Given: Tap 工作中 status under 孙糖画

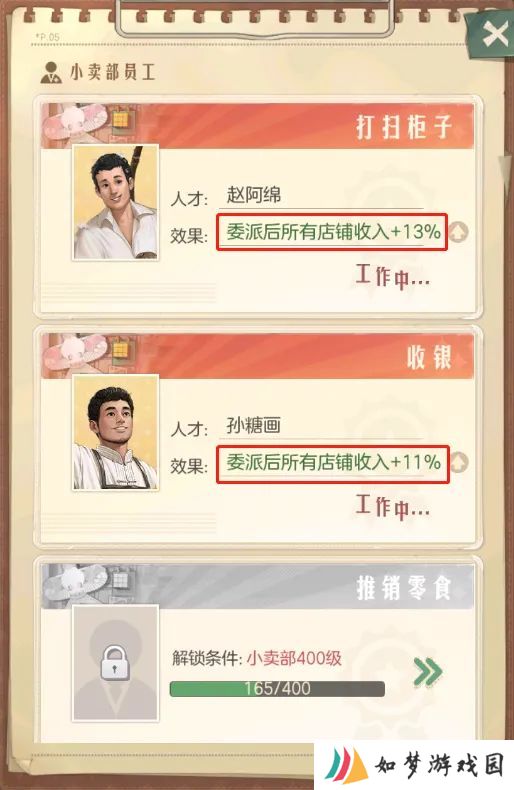Looking at the screenshot, I should [x=393, y=506].
